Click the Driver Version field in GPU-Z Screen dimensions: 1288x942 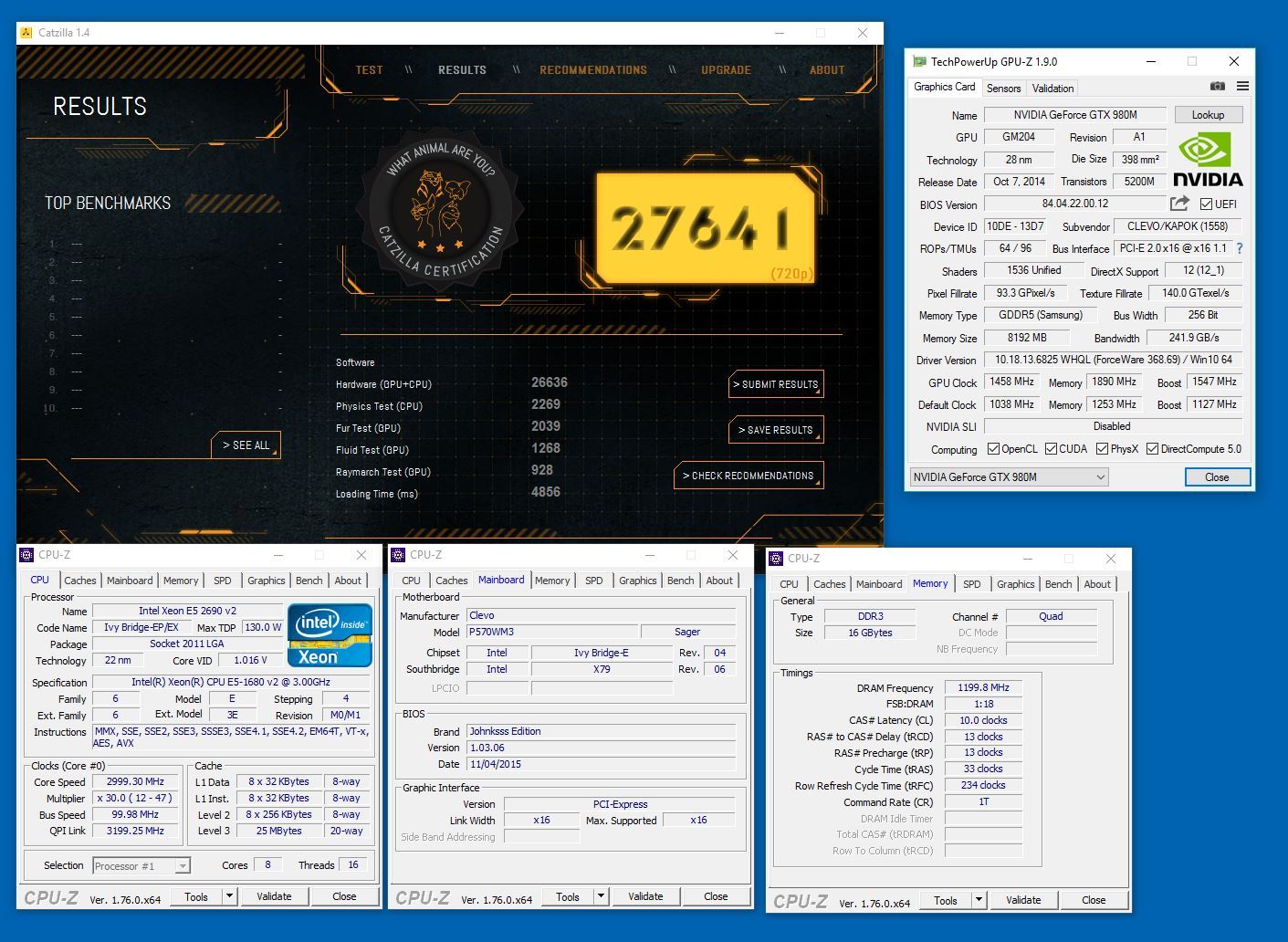pos(1113,360)
